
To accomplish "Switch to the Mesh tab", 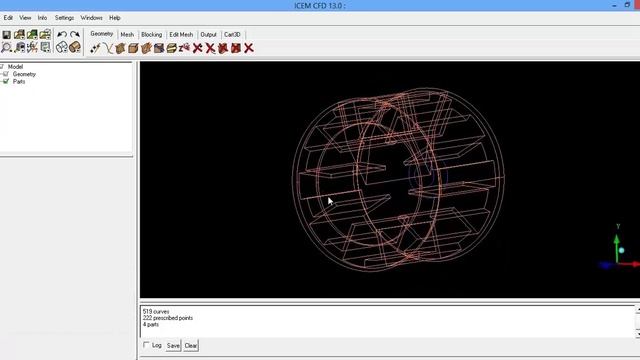I will pyautogui.click(x=127, y=35).
